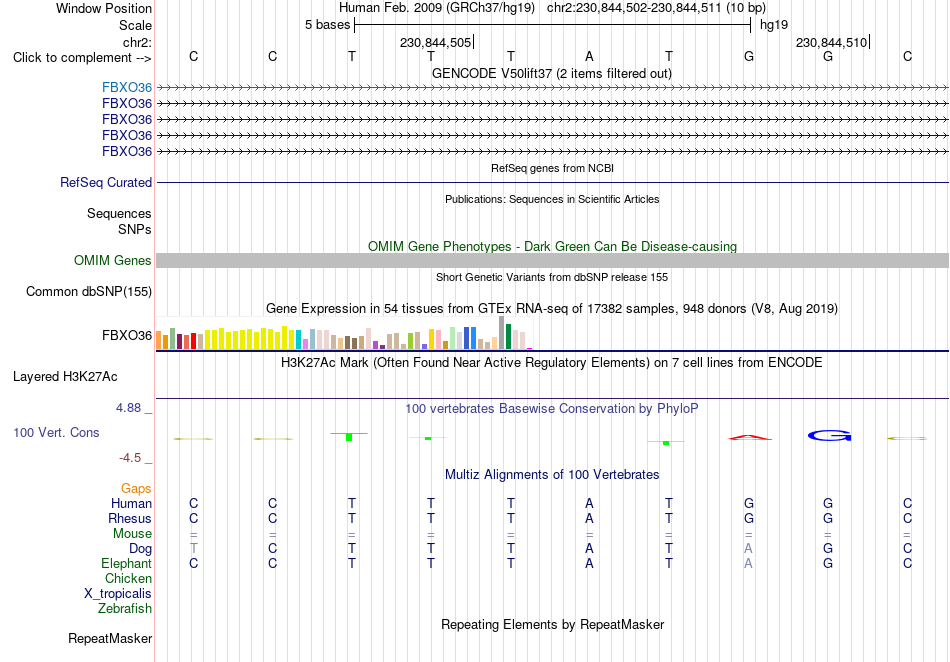Open the OMIM Gene Phenotypes title

pyautogui.click(x=552, y=247)
